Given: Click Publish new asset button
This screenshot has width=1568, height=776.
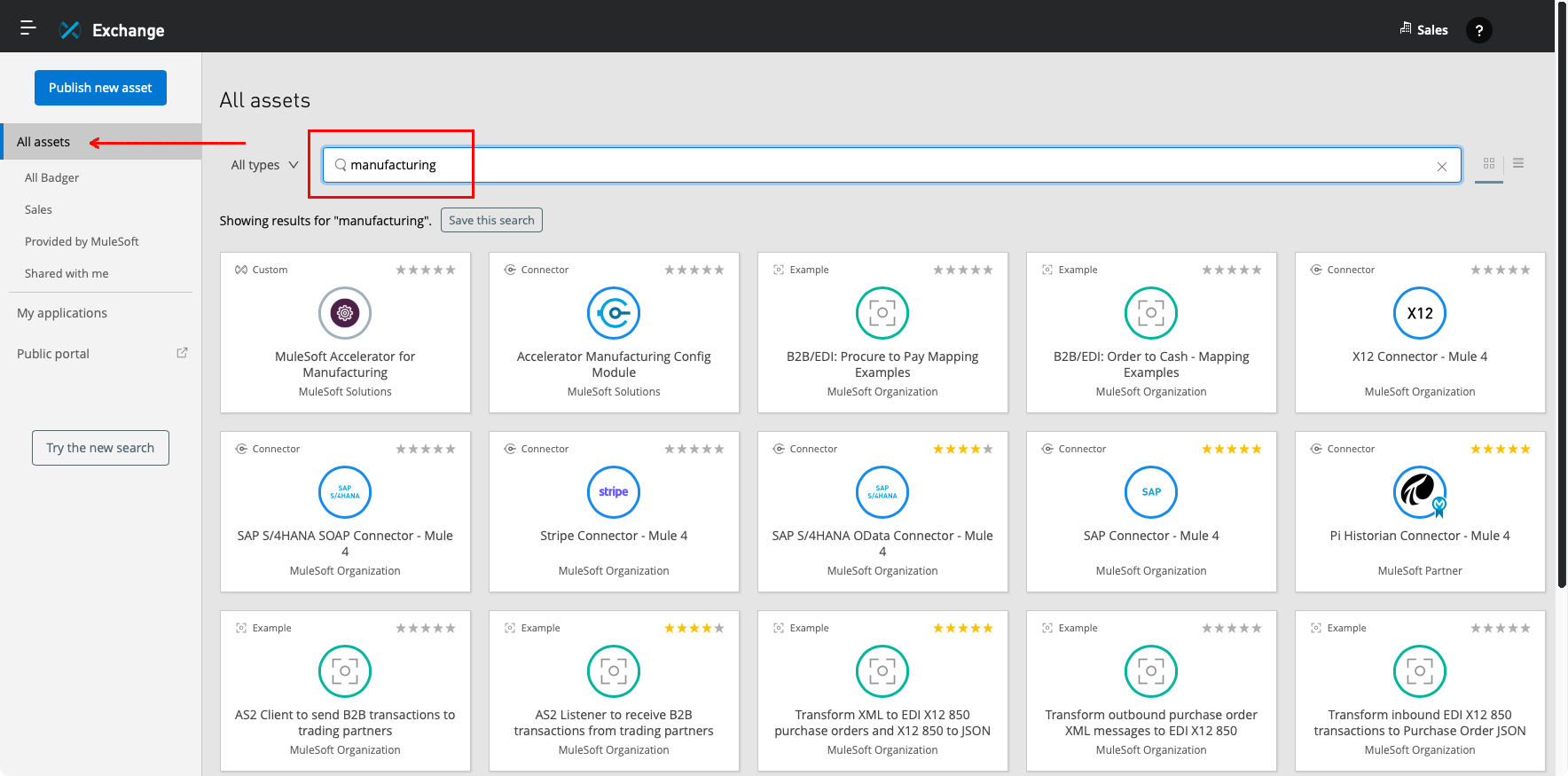Looking at the screenshot, I should point(100,88).
